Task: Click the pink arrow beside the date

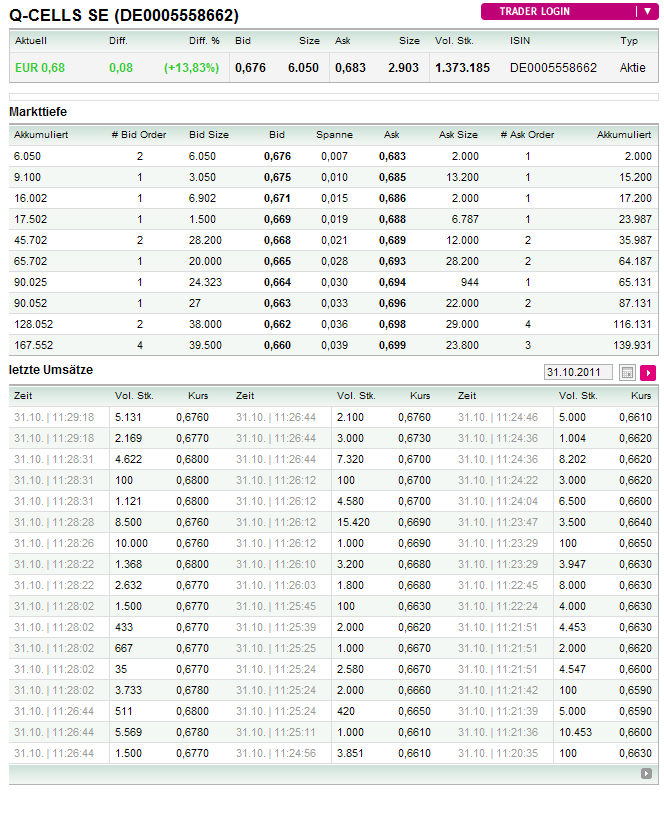Action: pyautogui.click(x=648, y=373)
